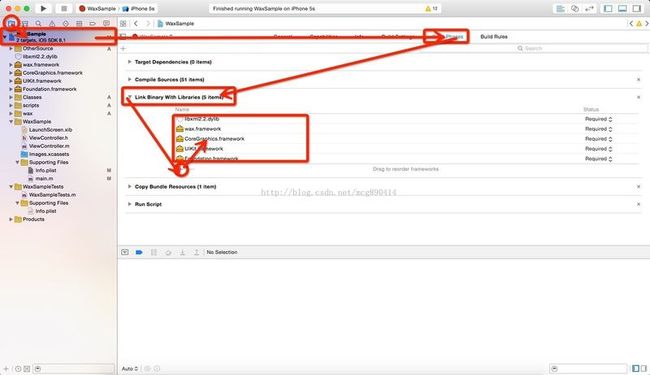Expand Run Script section
Screen dimensions: 650x375
coord(129,204)
